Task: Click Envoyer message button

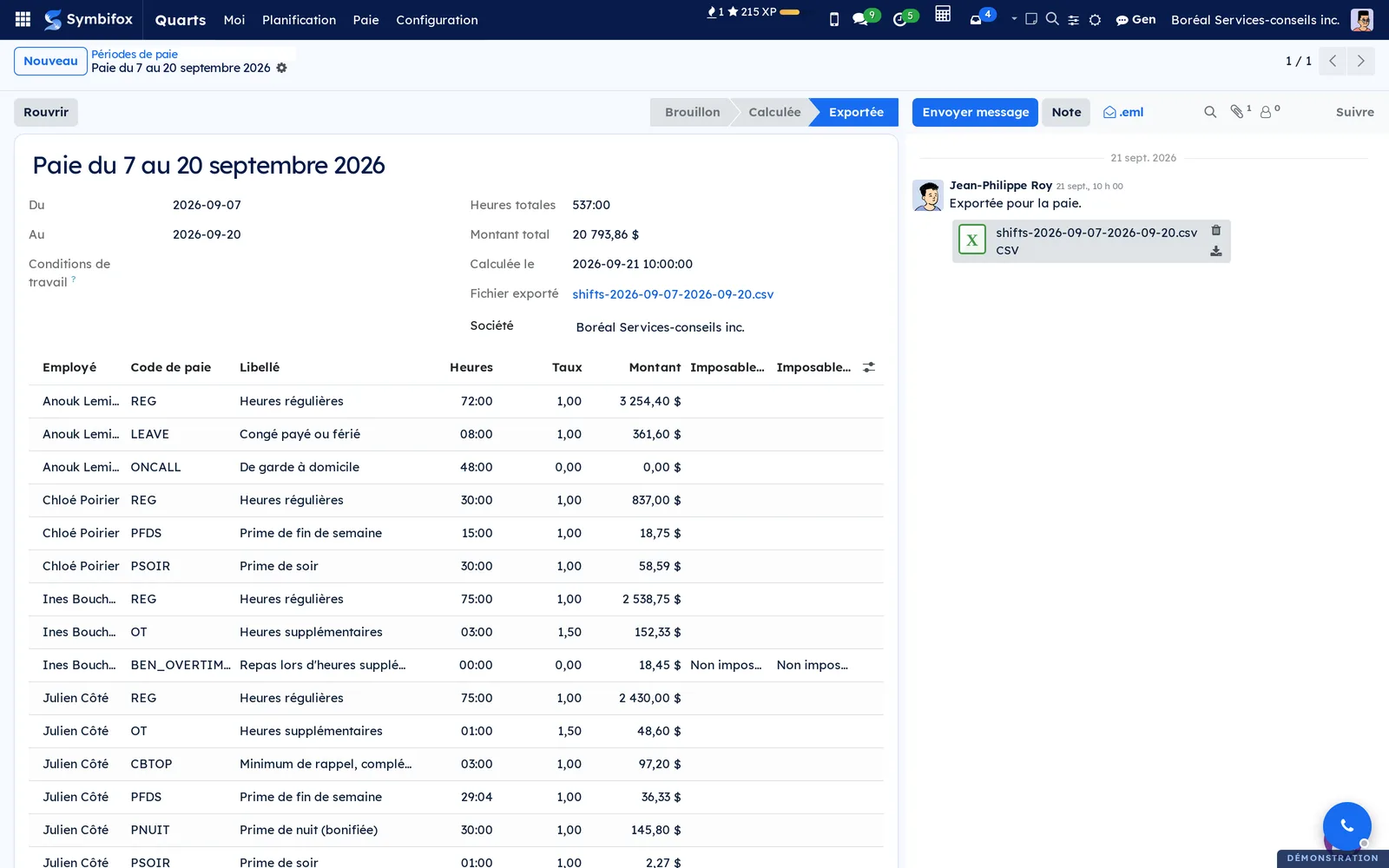Action: click(x=975, y=112)
